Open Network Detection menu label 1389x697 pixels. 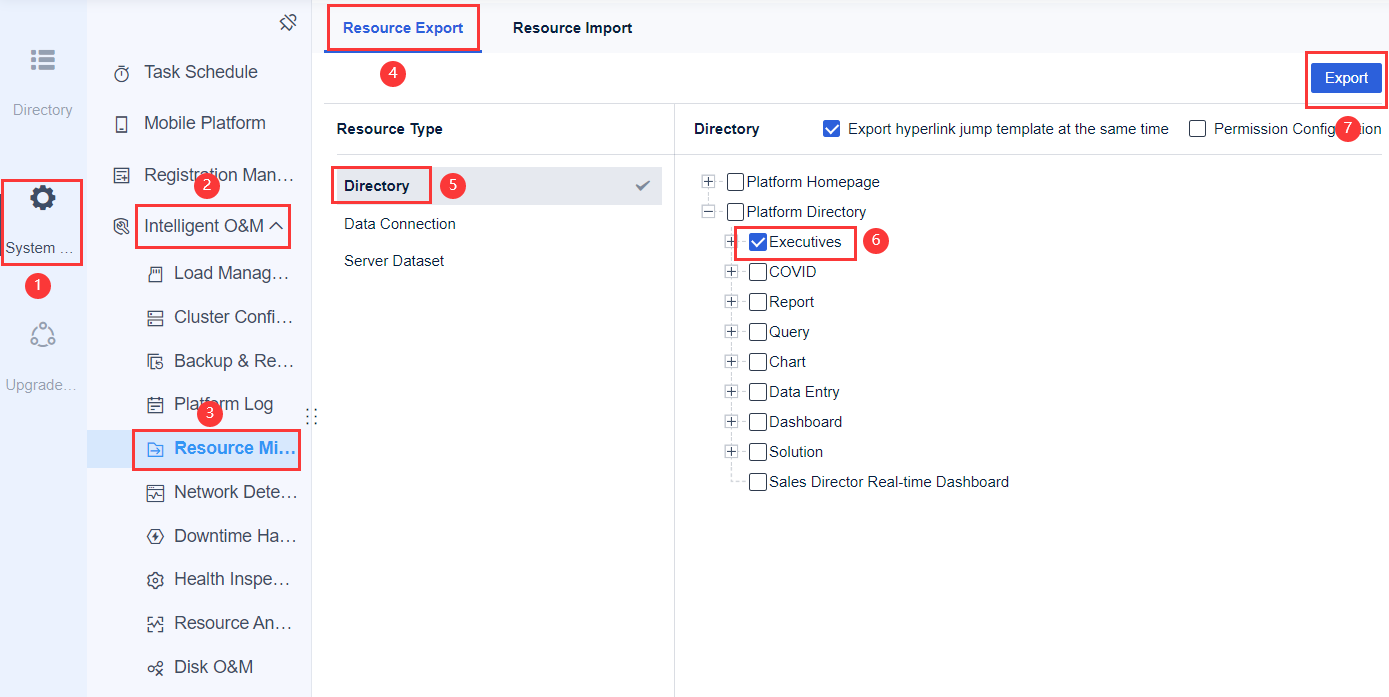tap(236, 492)
